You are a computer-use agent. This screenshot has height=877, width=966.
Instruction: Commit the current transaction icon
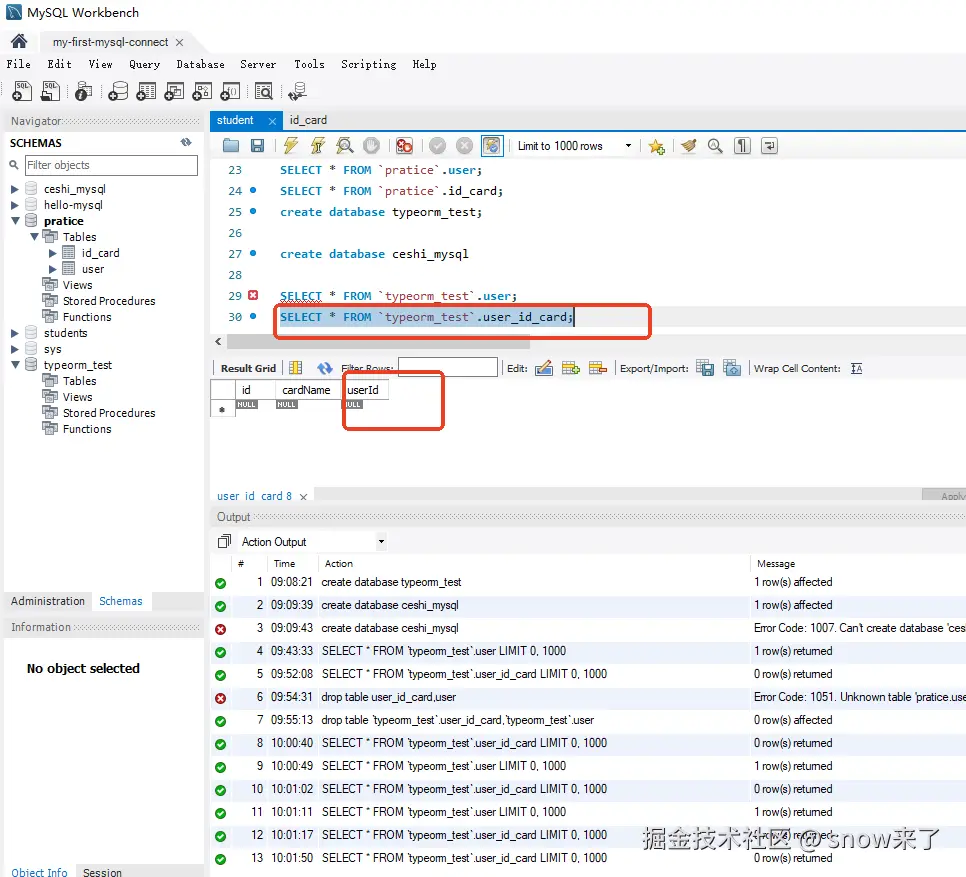click(437, 146)
